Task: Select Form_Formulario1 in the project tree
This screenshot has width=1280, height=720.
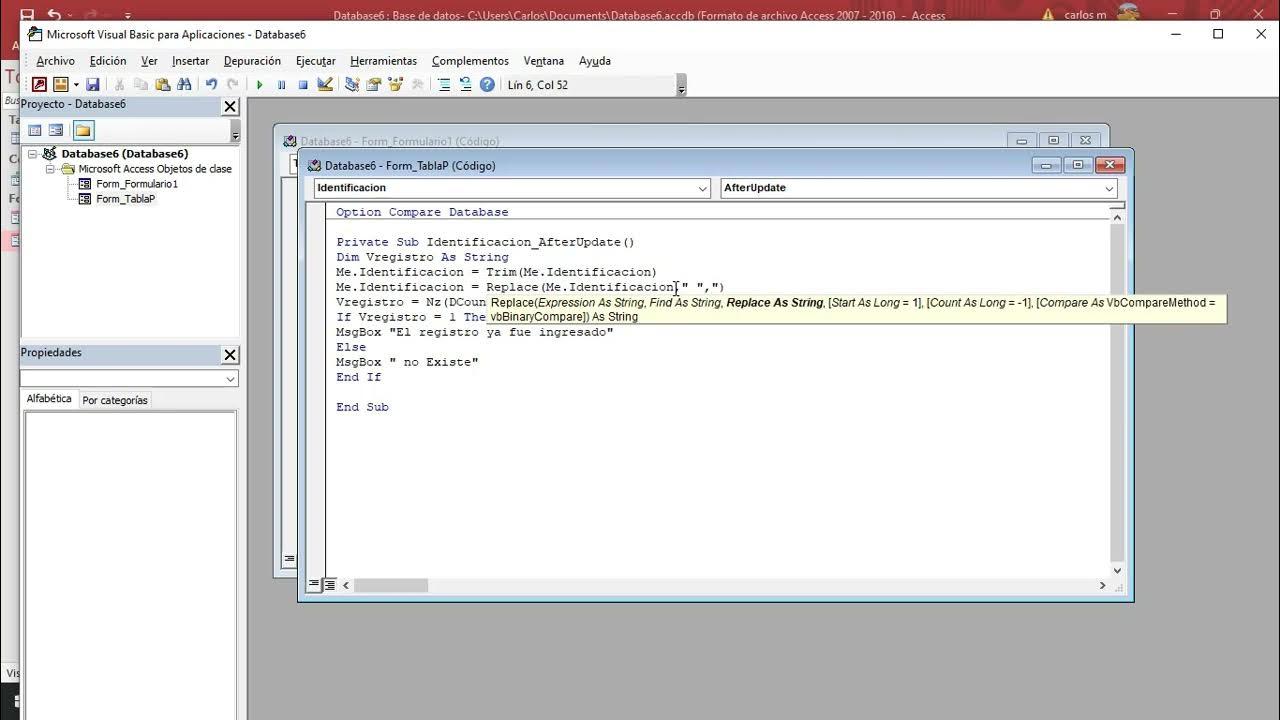Action: (x=137, y=184)
